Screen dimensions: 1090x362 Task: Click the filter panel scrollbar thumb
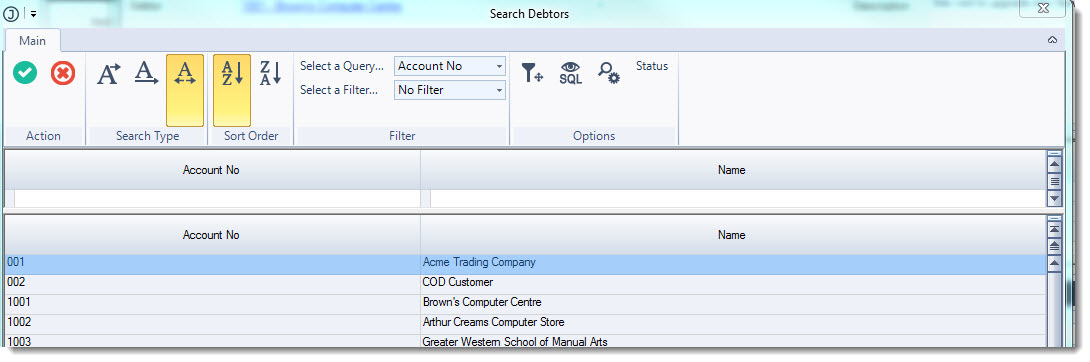pos(1054,181)
